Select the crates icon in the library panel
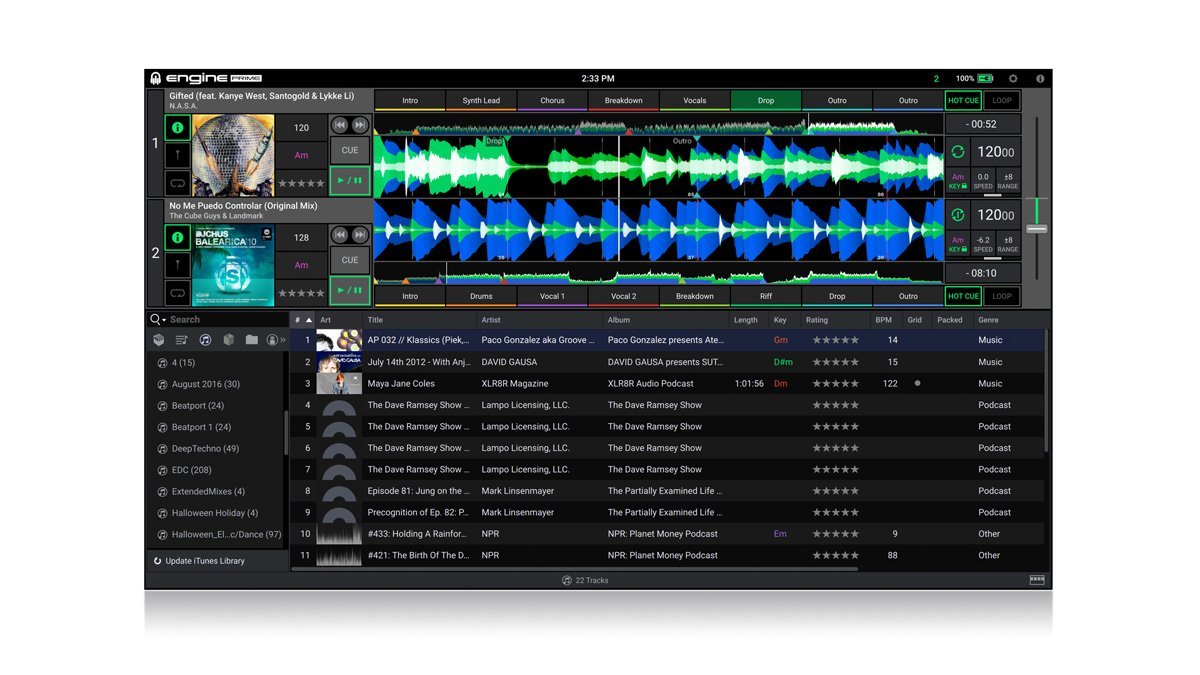 [159, 339]
